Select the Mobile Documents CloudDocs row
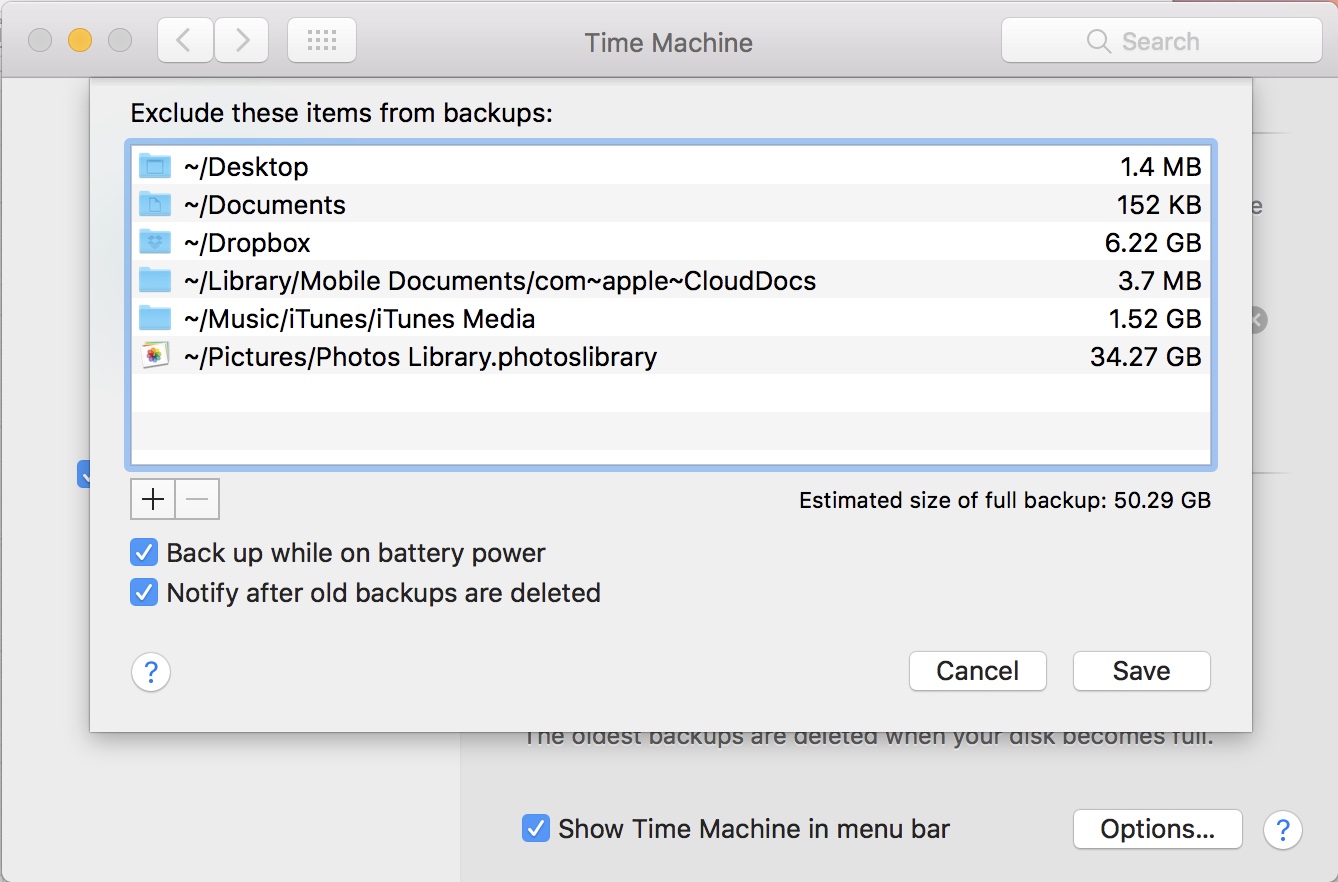The height and width of the screenshot is (882, 1338). [670, 280]
